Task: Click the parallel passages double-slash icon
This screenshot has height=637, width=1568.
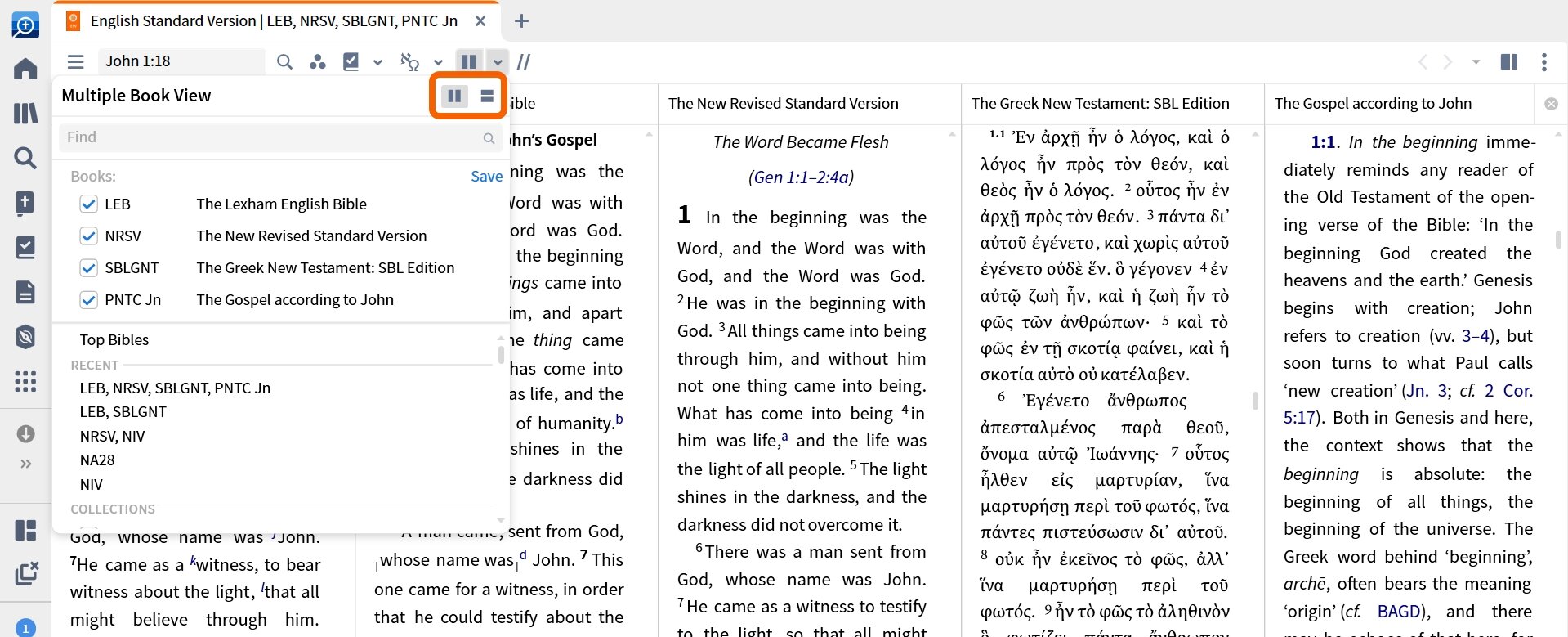Action: pyautogui.click(x=524, y=61)
